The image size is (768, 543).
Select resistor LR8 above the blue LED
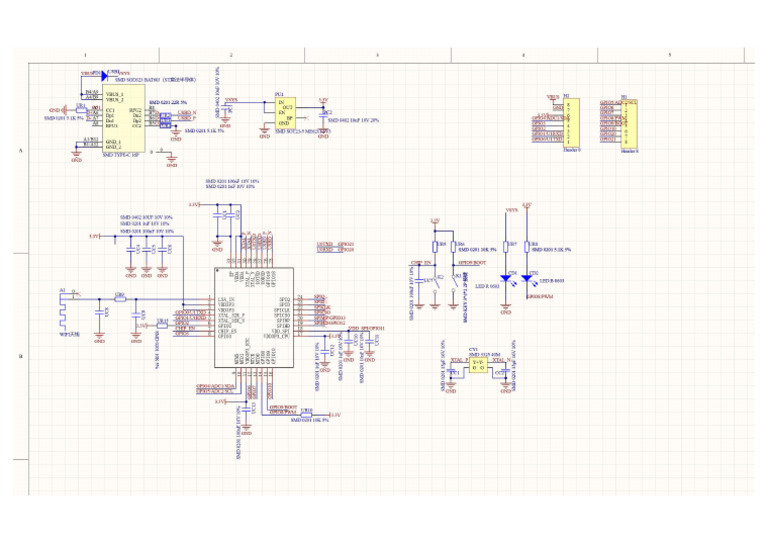pyautogui.click(x=527, y=247)
